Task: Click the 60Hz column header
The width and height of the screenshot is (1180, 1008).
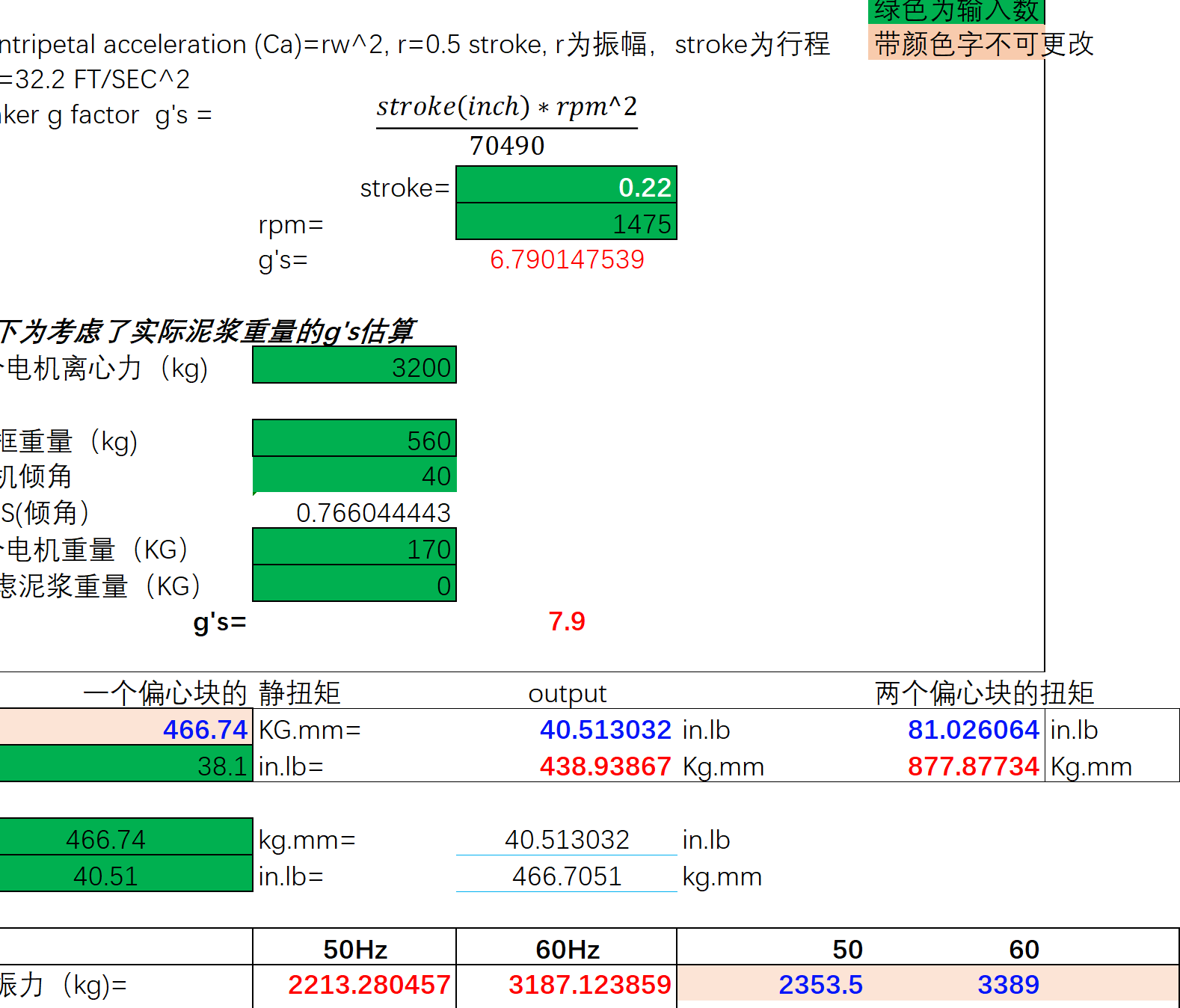Action: pos(568,950)
